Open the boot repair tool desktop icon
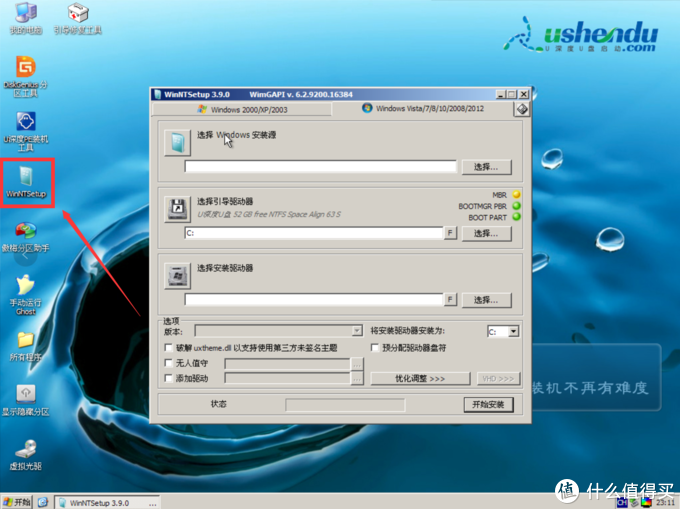The image size is (680, 509). pos(78,18)
